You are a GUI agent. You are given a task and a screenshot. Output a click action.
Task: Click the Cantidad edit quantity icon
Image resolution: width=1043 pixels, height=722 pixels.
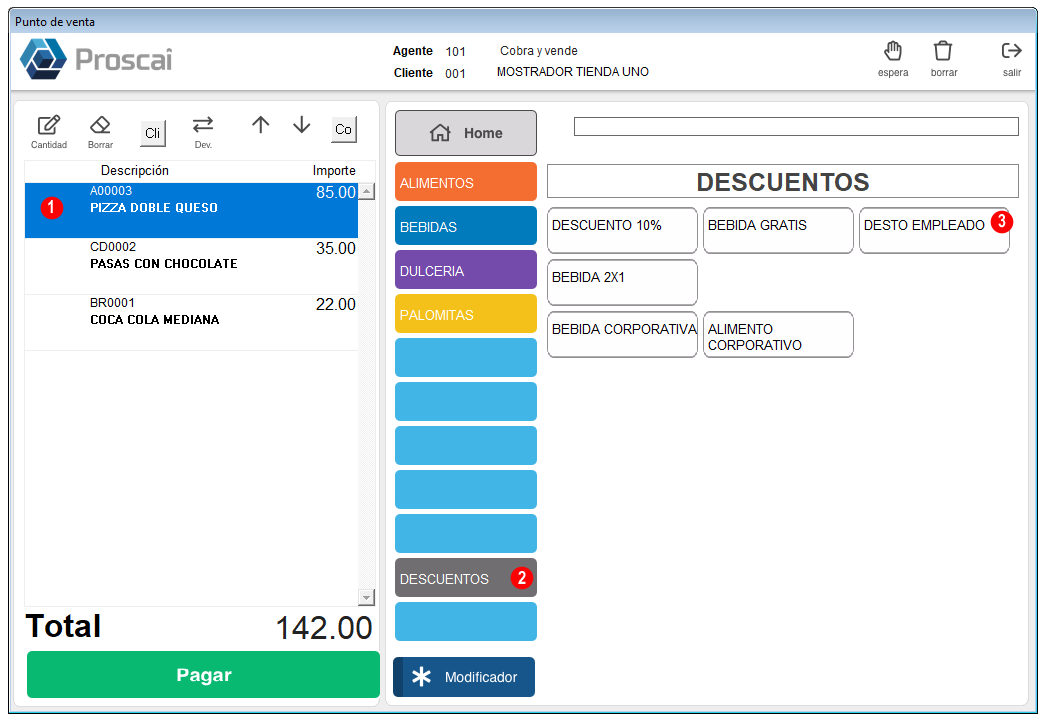pyautogui.click(x=49, y=125)
